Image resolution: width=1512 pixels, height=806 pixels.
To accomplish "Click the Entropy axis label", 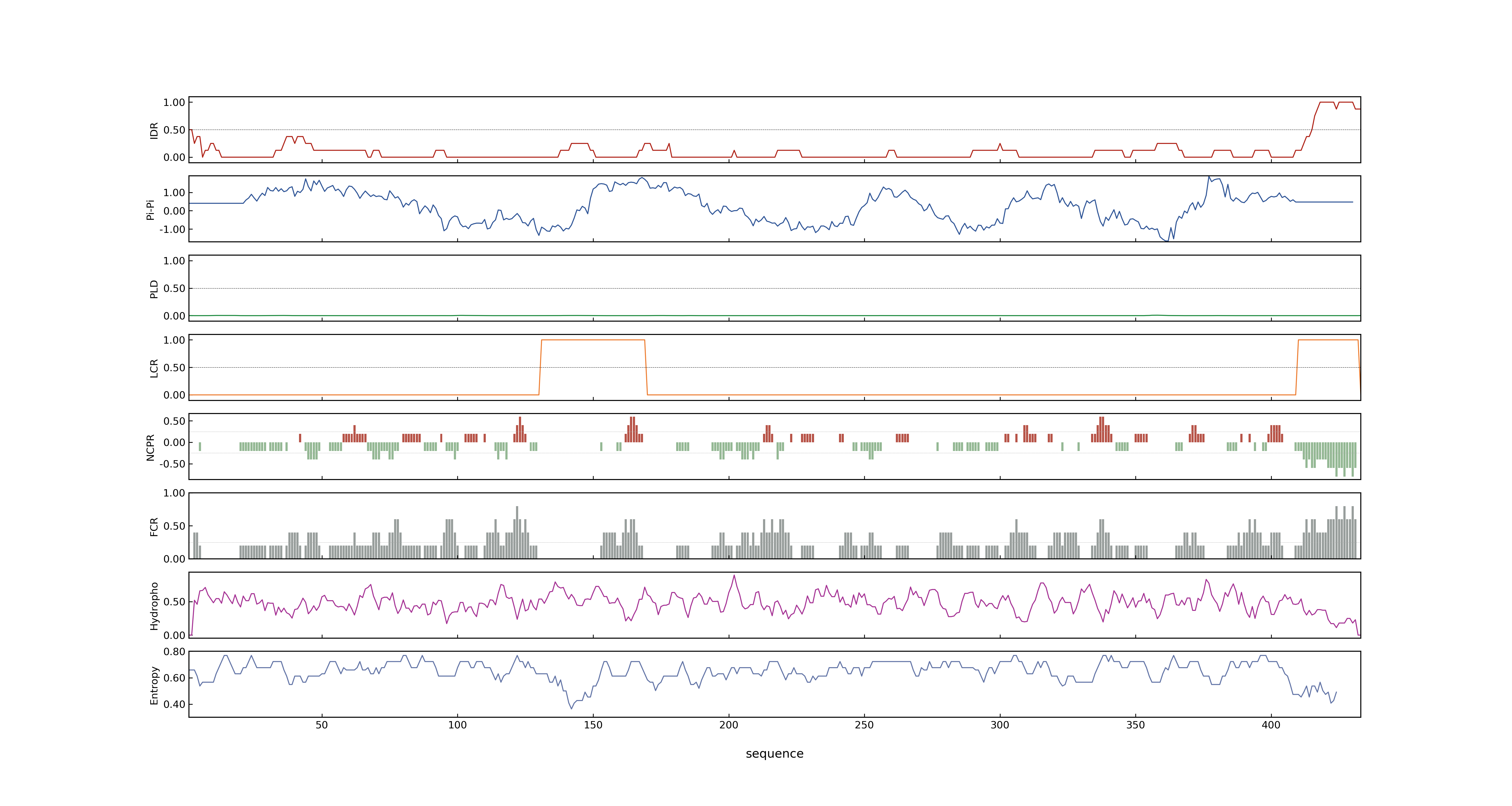I will [154, 685].
